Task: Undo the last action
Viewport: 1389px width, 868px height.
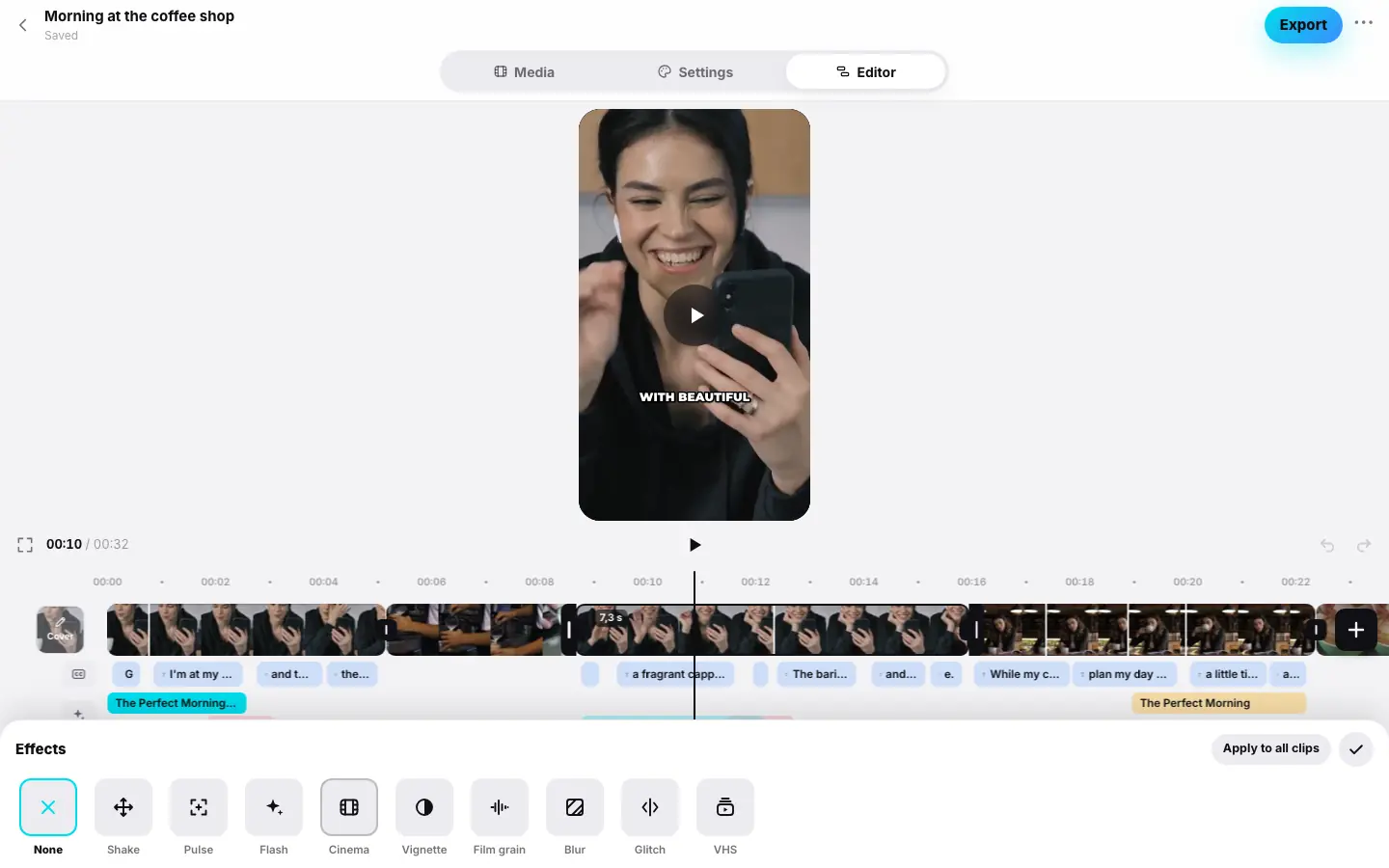Action: tap(1327, 546)
